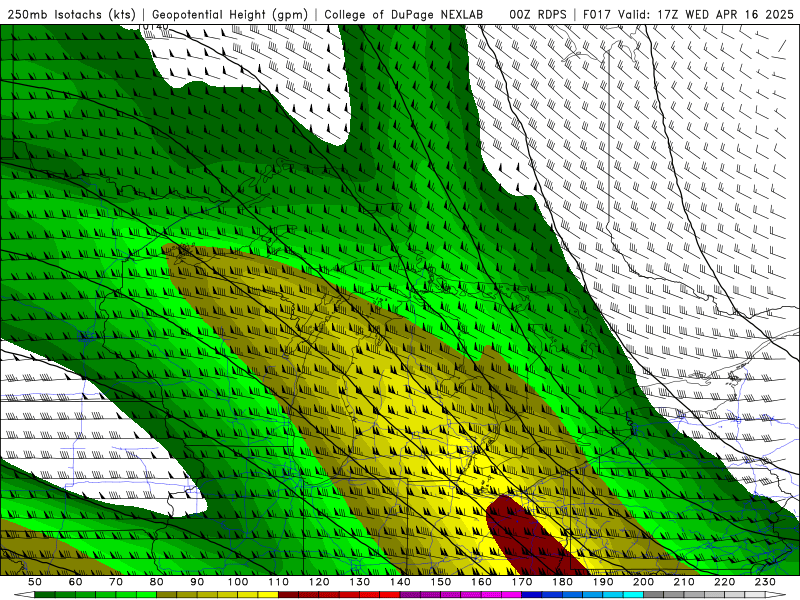Click the legend value 110
The image size is (800, 600).
coord(278,582)
